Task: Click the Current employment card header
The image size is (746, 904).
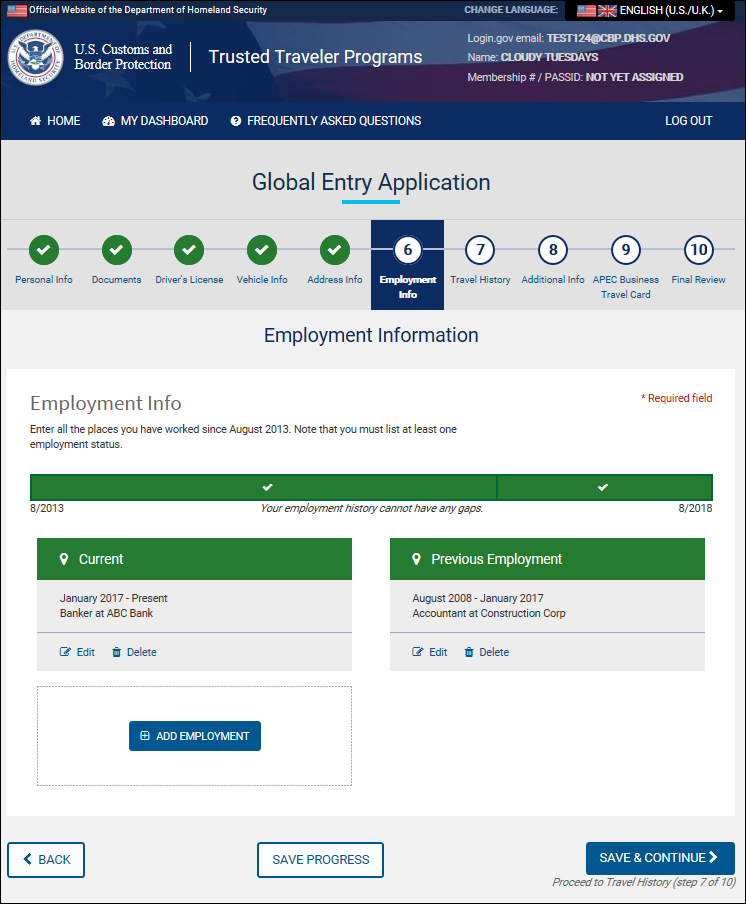Action: (x=194, y=559)
